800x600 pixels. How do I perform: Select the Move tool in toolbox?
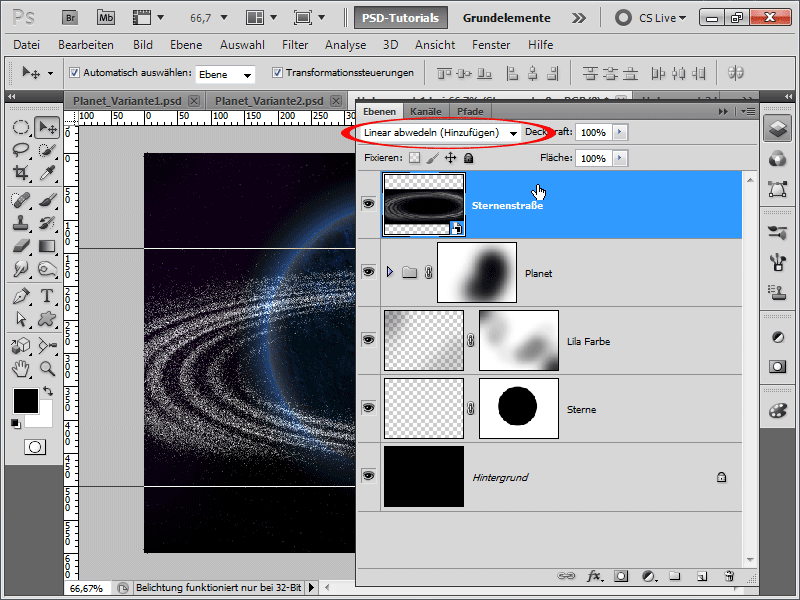pos(47,127)
